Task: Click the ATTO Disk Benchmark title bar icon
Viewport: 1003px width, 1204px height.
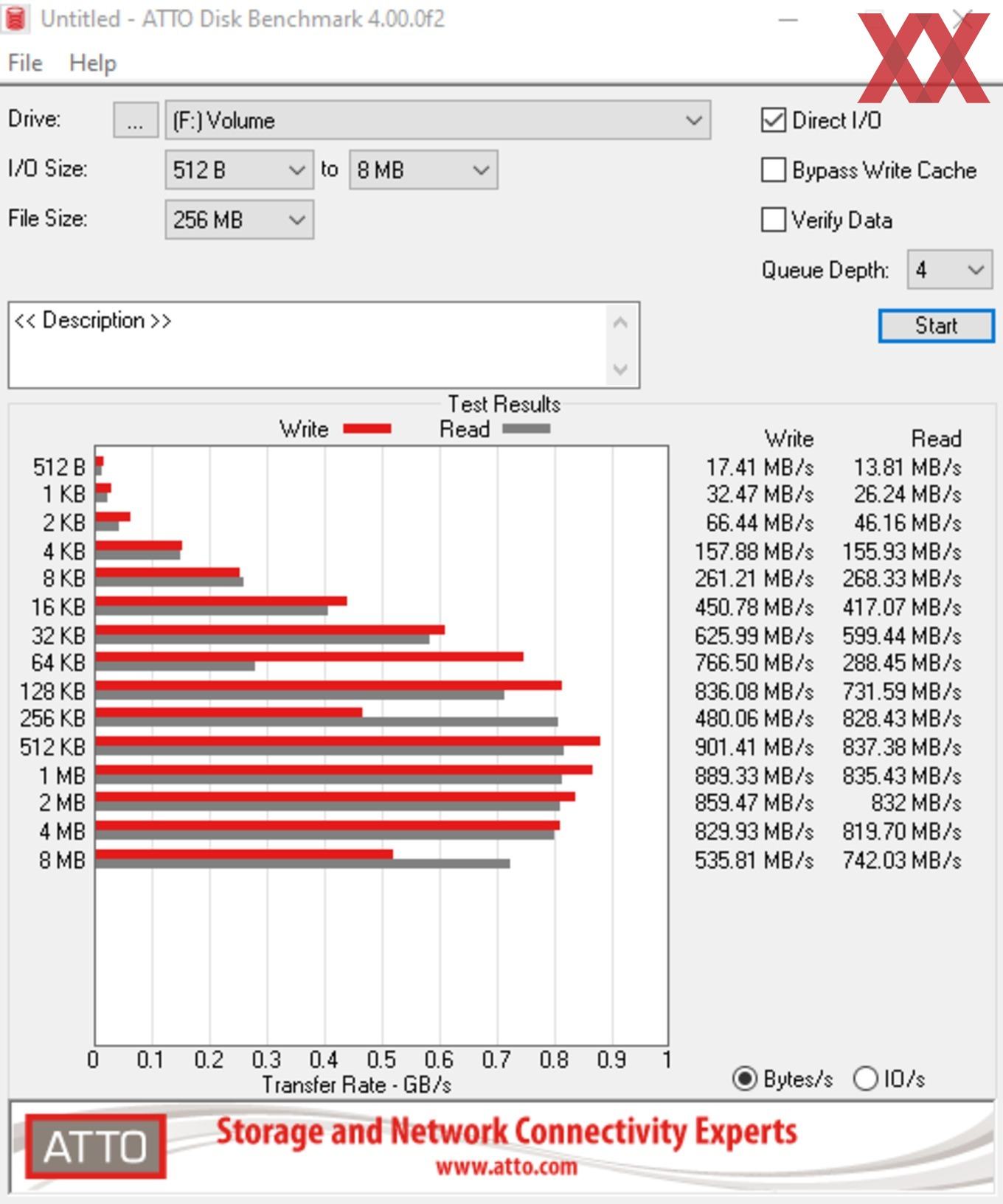Action: point(15,18)
